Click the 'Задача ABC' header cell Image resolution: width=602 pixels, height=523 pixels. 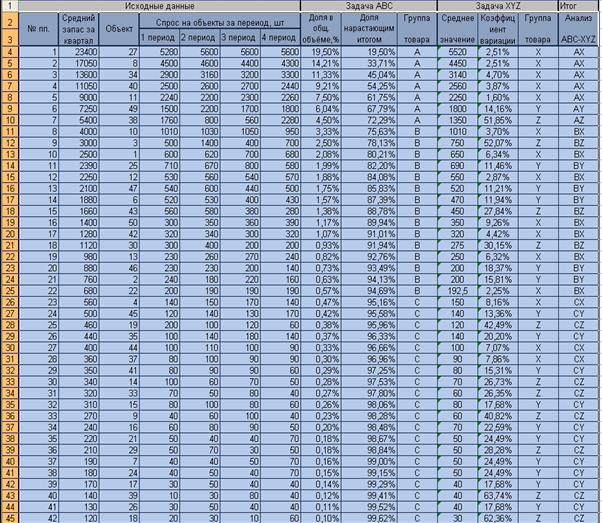[369, 6]
